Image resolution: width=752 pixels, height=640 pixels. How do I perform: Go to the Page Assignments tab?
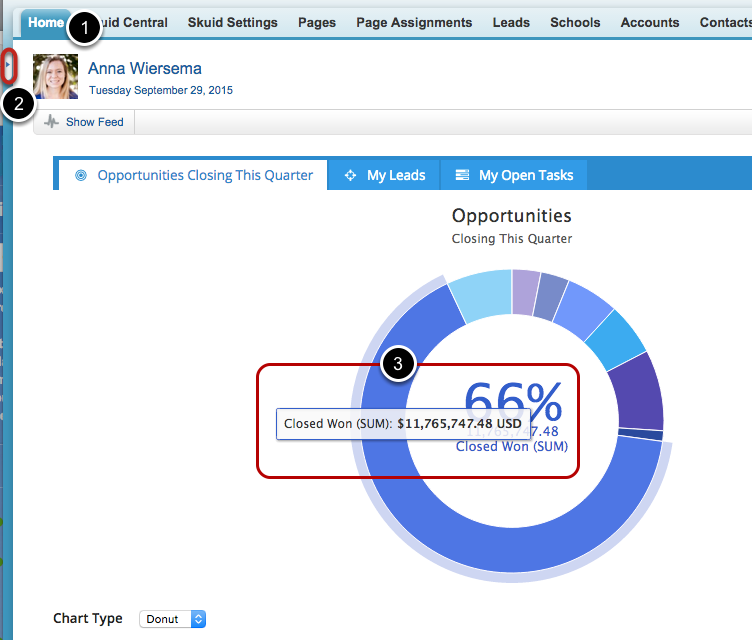click(x=414, y=22)
